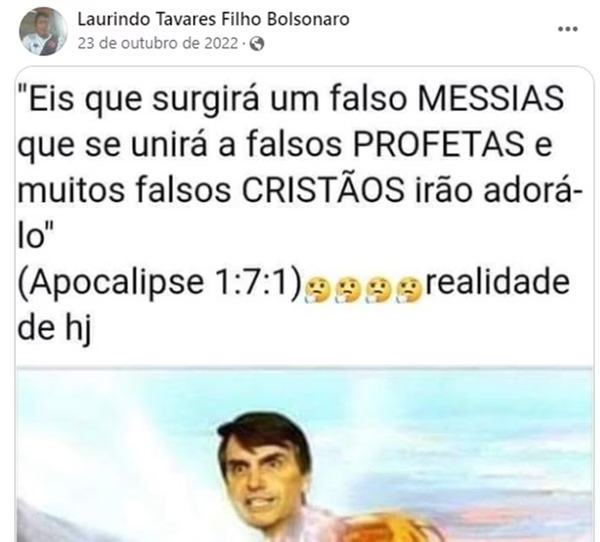The width and height of the screenshot is (600, 542).
Task: Click the 'de hj' text line
Action: pyautogui.click(x=54, y=328)
